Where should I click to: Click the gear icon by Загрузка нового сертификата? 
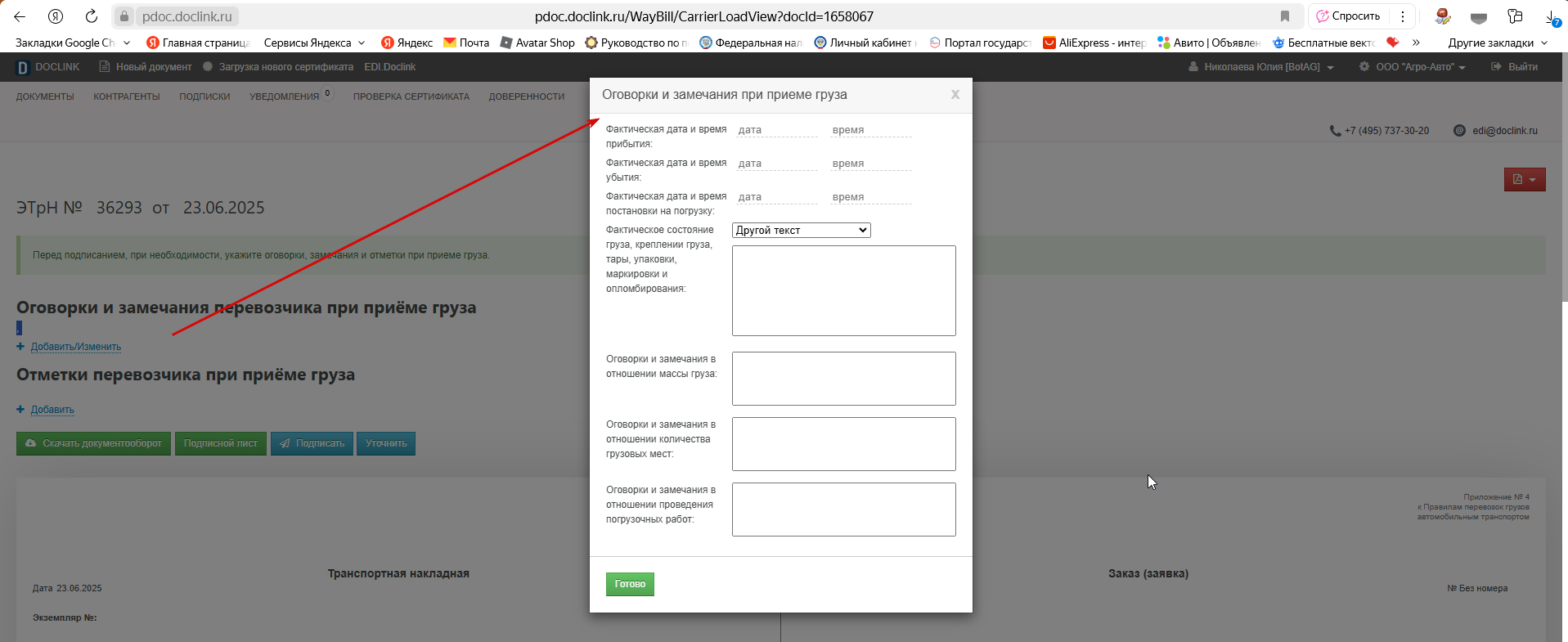(208, 67)
